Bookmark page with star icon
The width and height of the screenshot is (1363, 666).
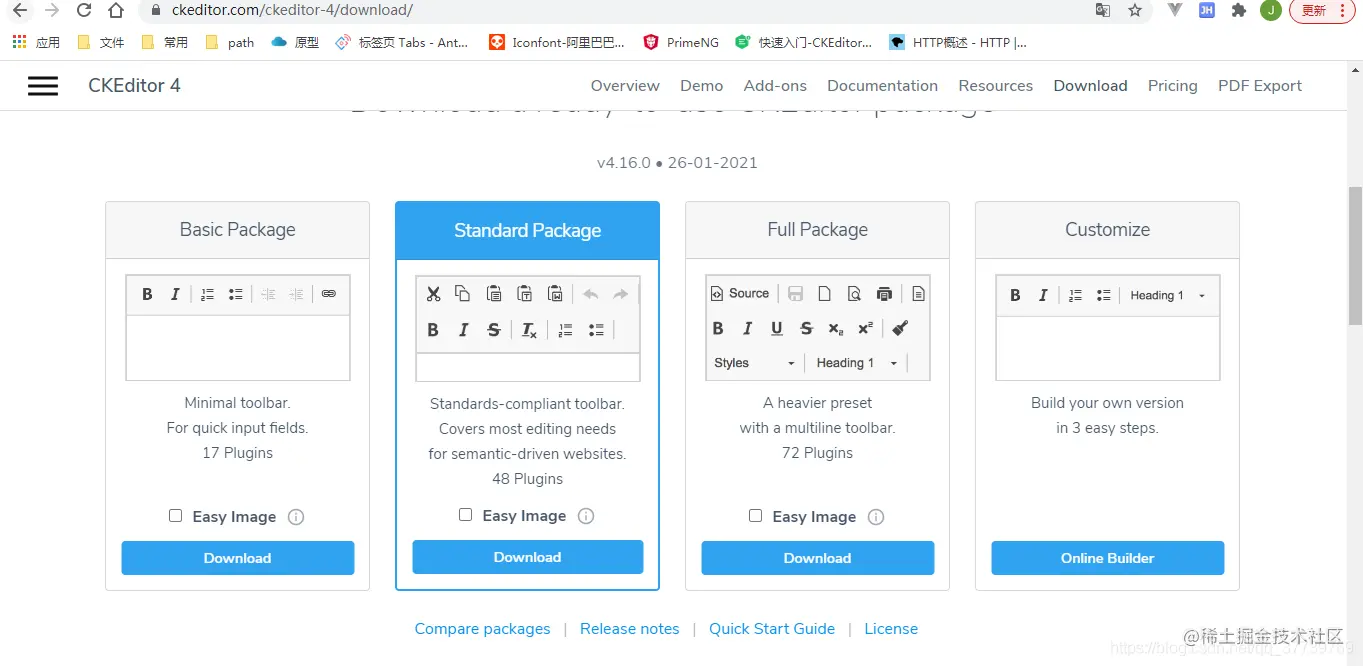(1135, 10)
